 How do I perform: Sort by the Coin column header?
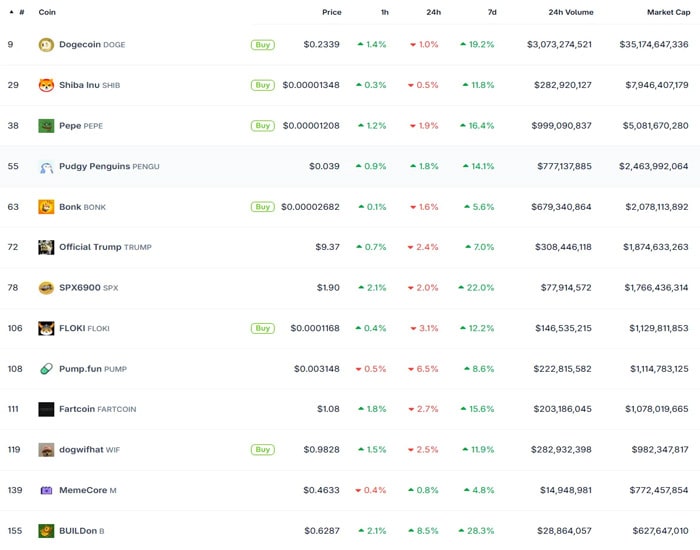point(47,12)
